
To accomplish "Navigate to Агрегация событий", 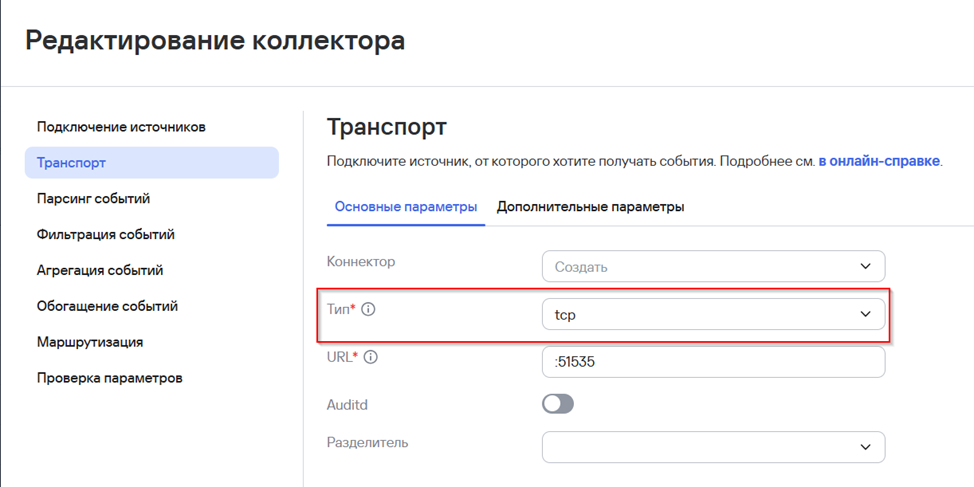I will [x=100, y=271].
